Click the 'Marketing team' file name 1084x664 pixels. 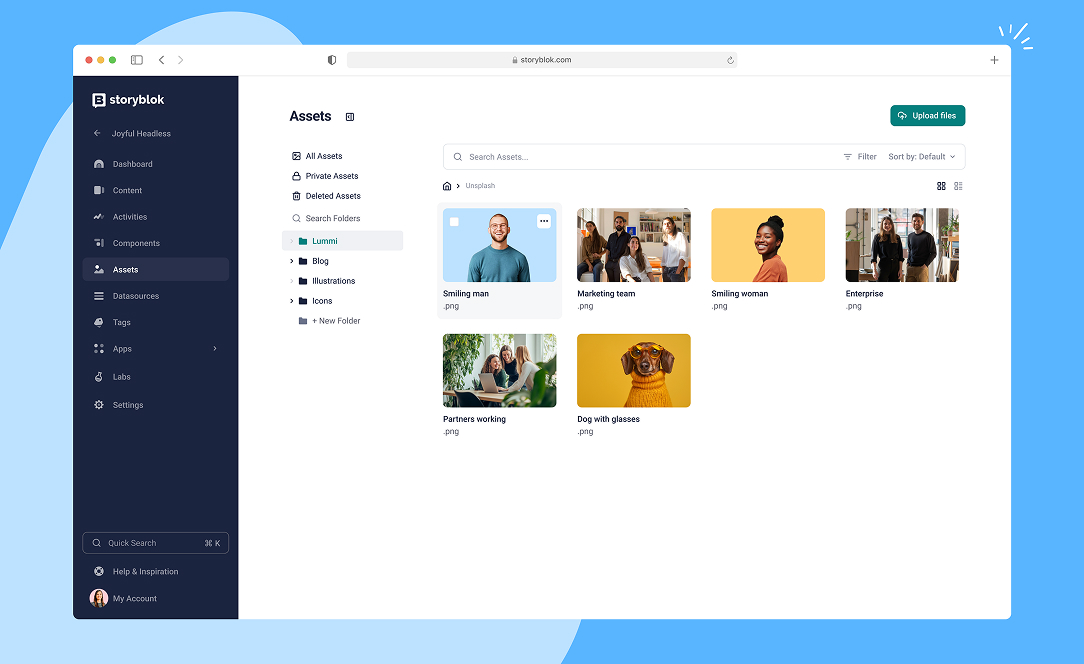point(606,294)
